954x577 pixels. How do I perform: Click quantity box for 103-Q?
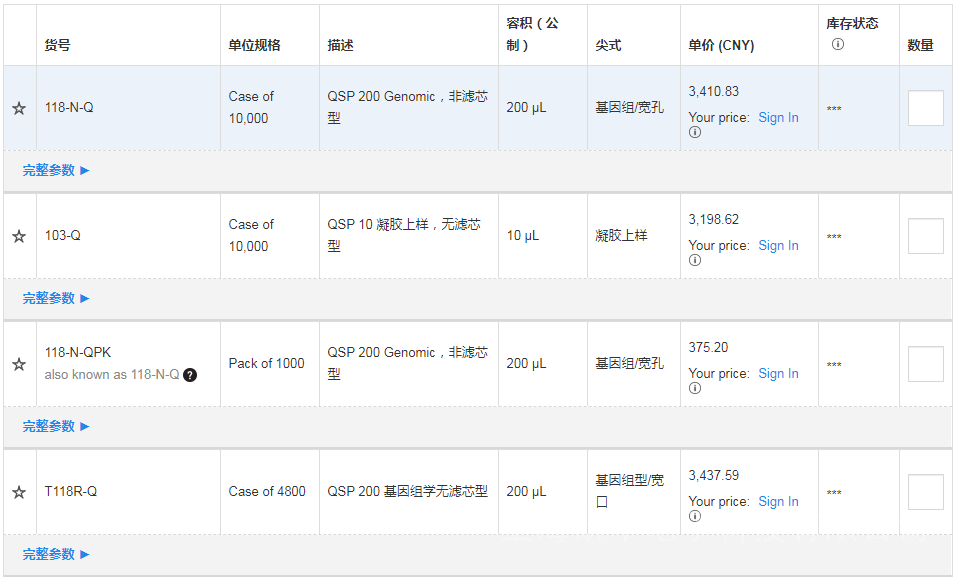tap(925, 236)
